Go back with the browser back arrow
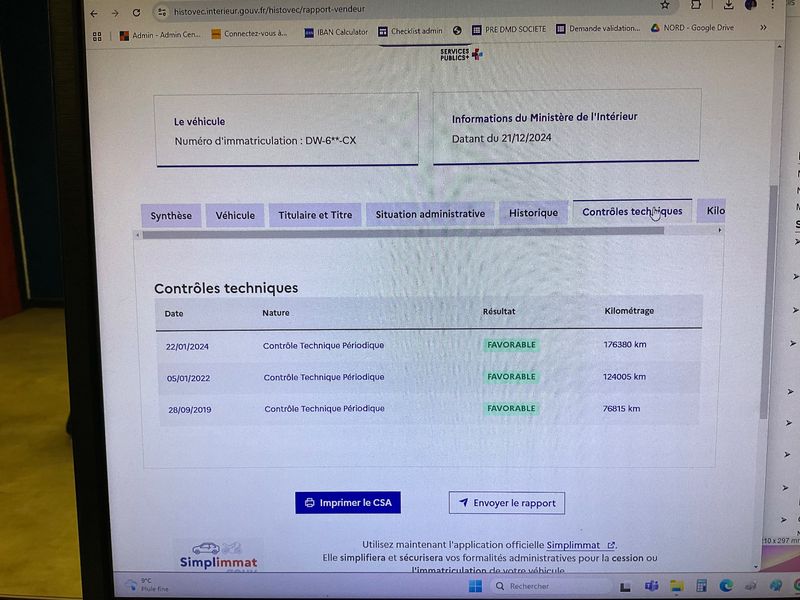 tap(94, 14)
